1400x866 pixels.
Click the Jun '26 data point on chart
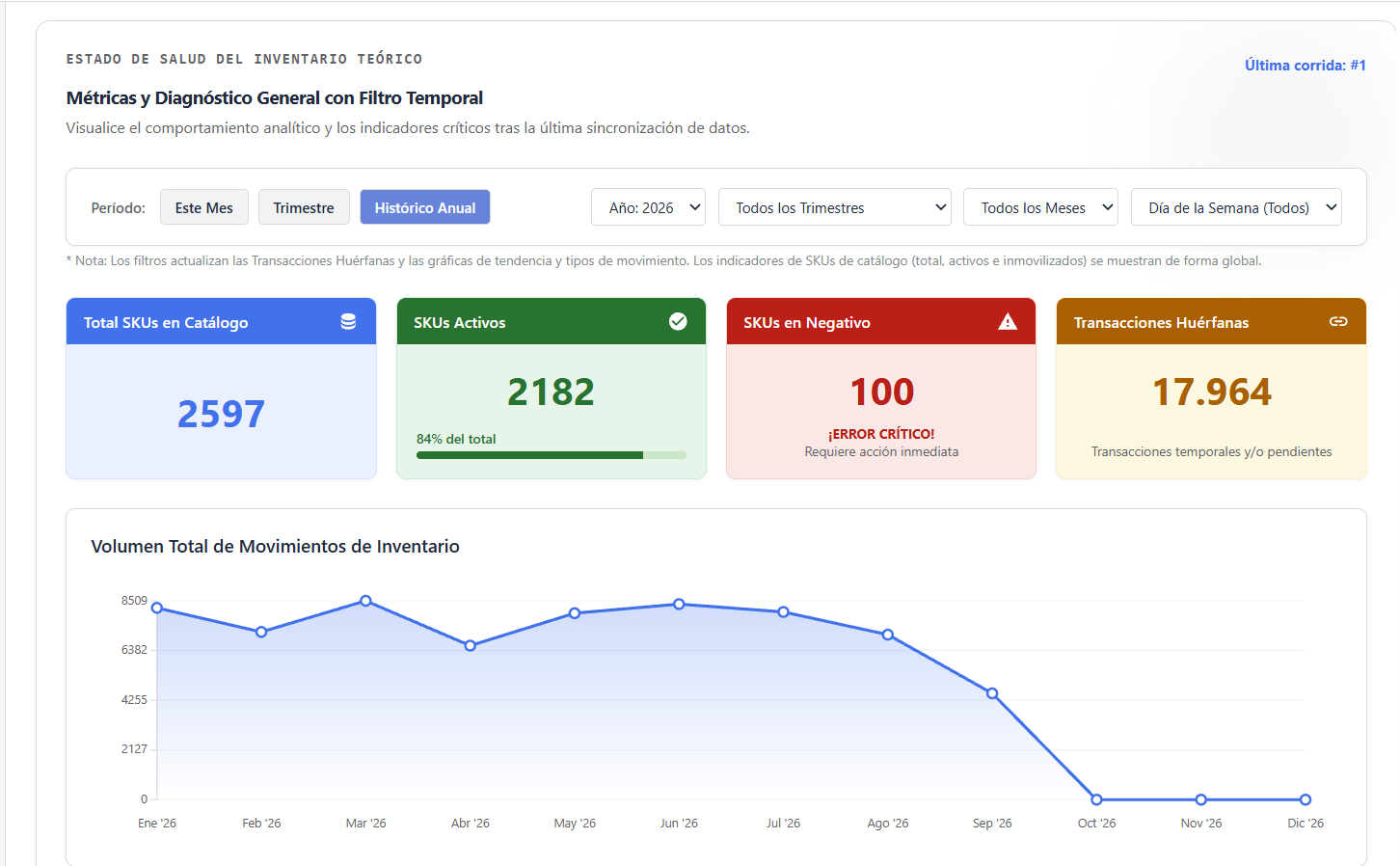pyautogui.click(x=680, y=604)
